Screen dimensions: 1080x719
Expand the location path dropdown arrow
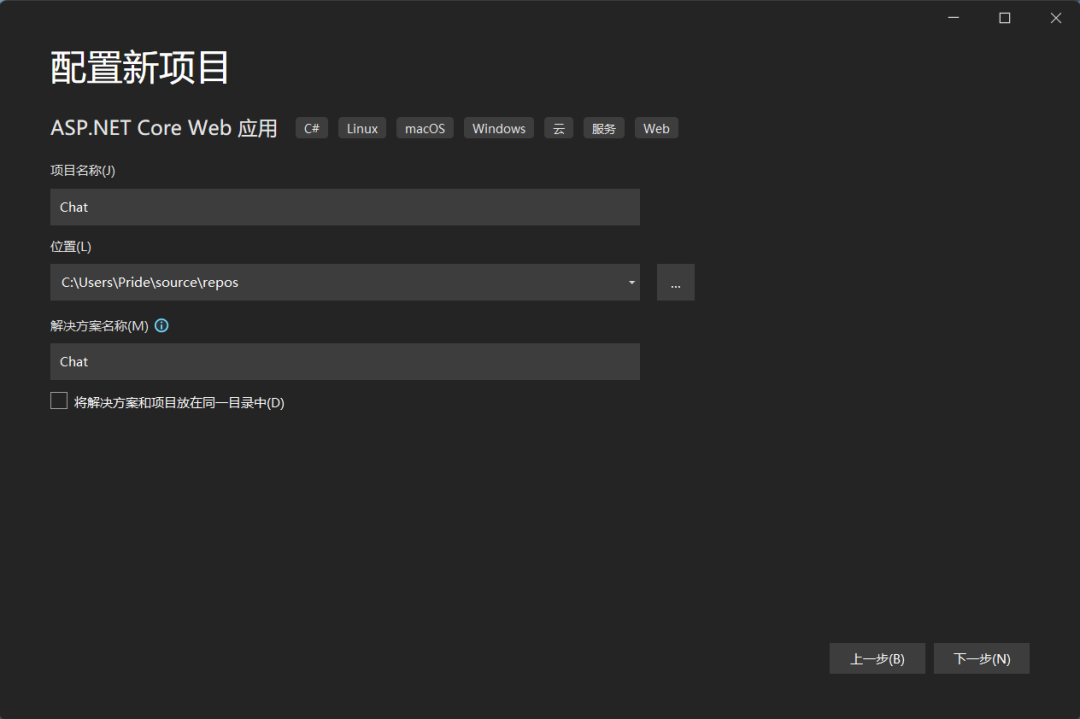(x=631, y=282)
